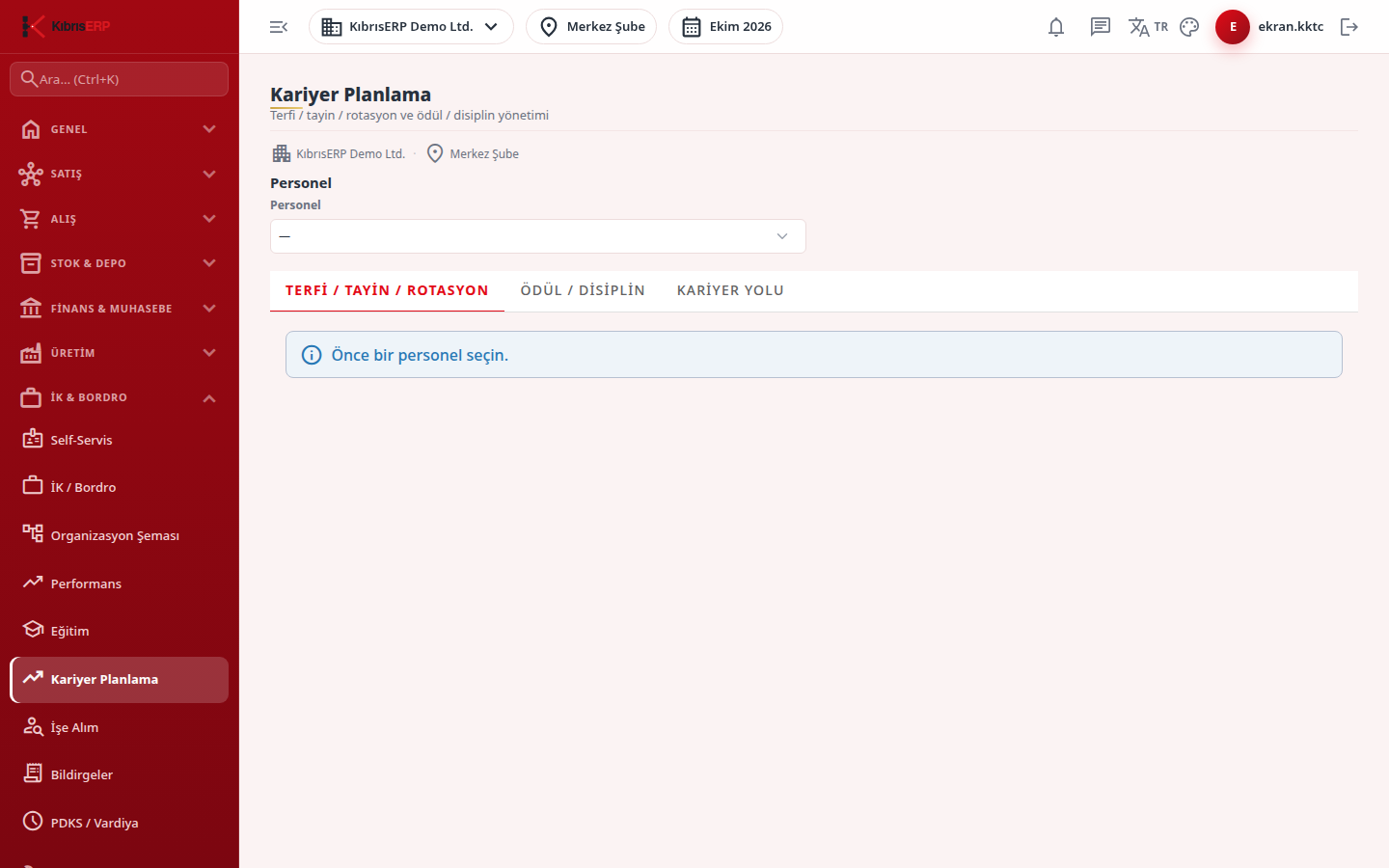Click the user avatar E
1389x868 pixels.
pyautogui.click(x=1233, y=27)
